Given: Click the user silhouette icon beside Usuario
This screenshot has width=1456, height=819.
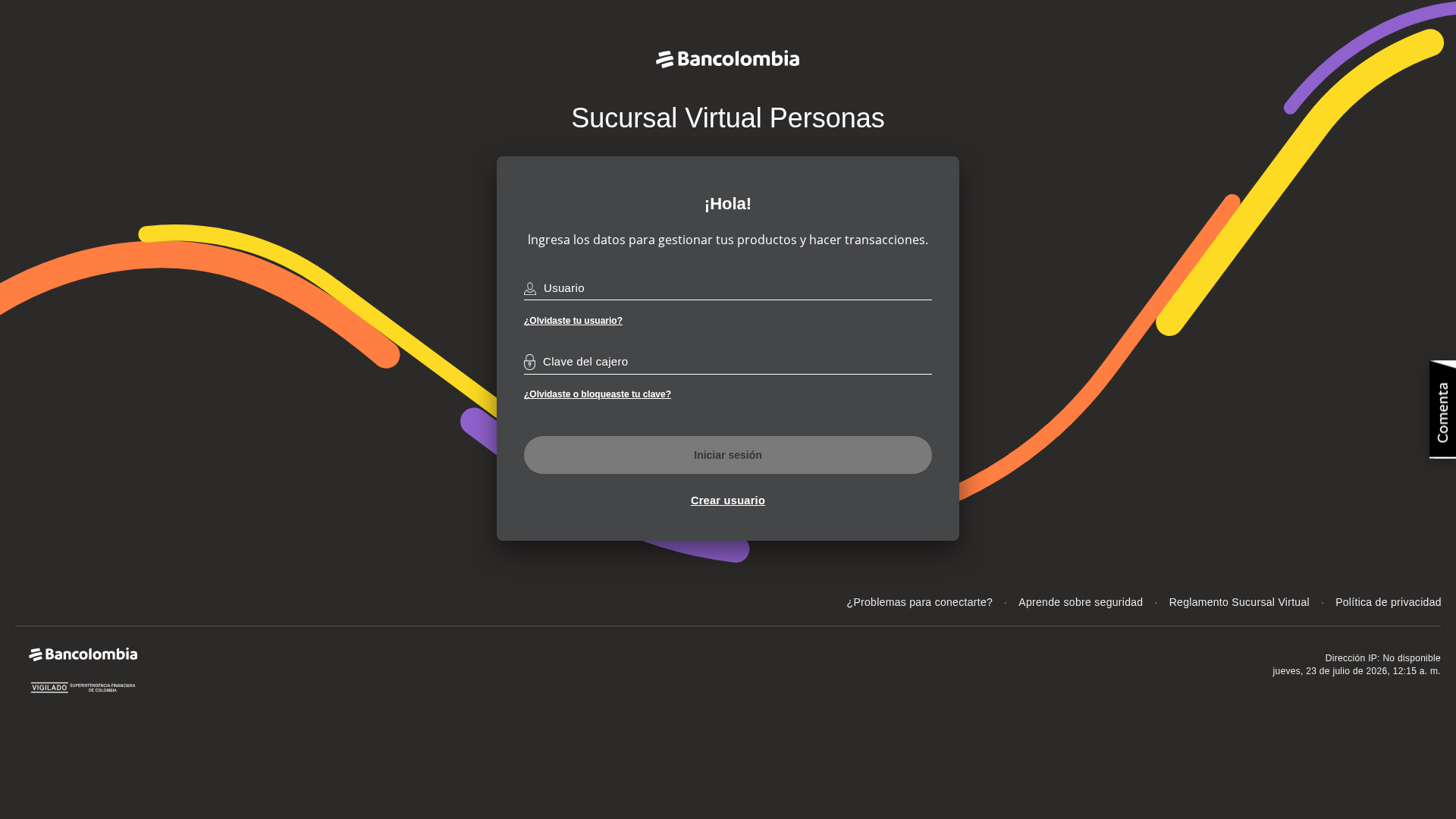Looking at the screenshot, I should coord(530,289).
